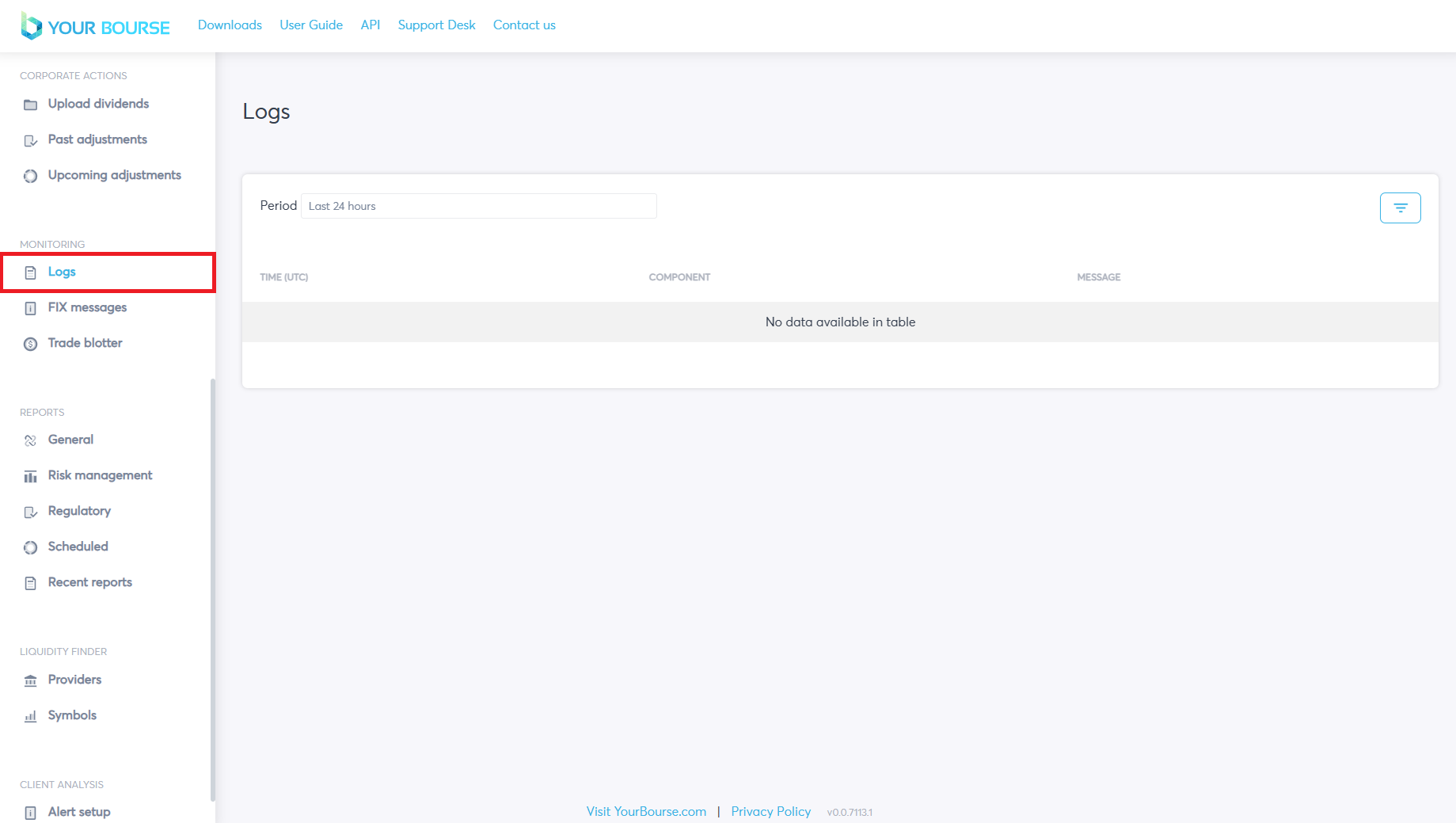Go to Past adjustments page
This screenshot has width=1456, height=823.
tap(97, 139)
